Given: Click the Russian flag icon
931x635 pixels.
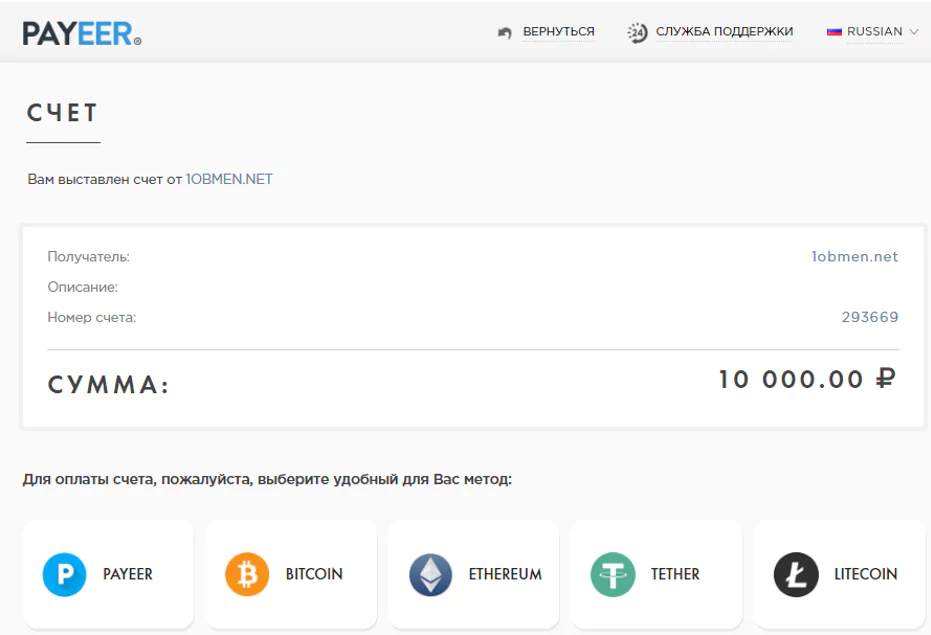Looking at the screenshot, I should pos(834,32).
